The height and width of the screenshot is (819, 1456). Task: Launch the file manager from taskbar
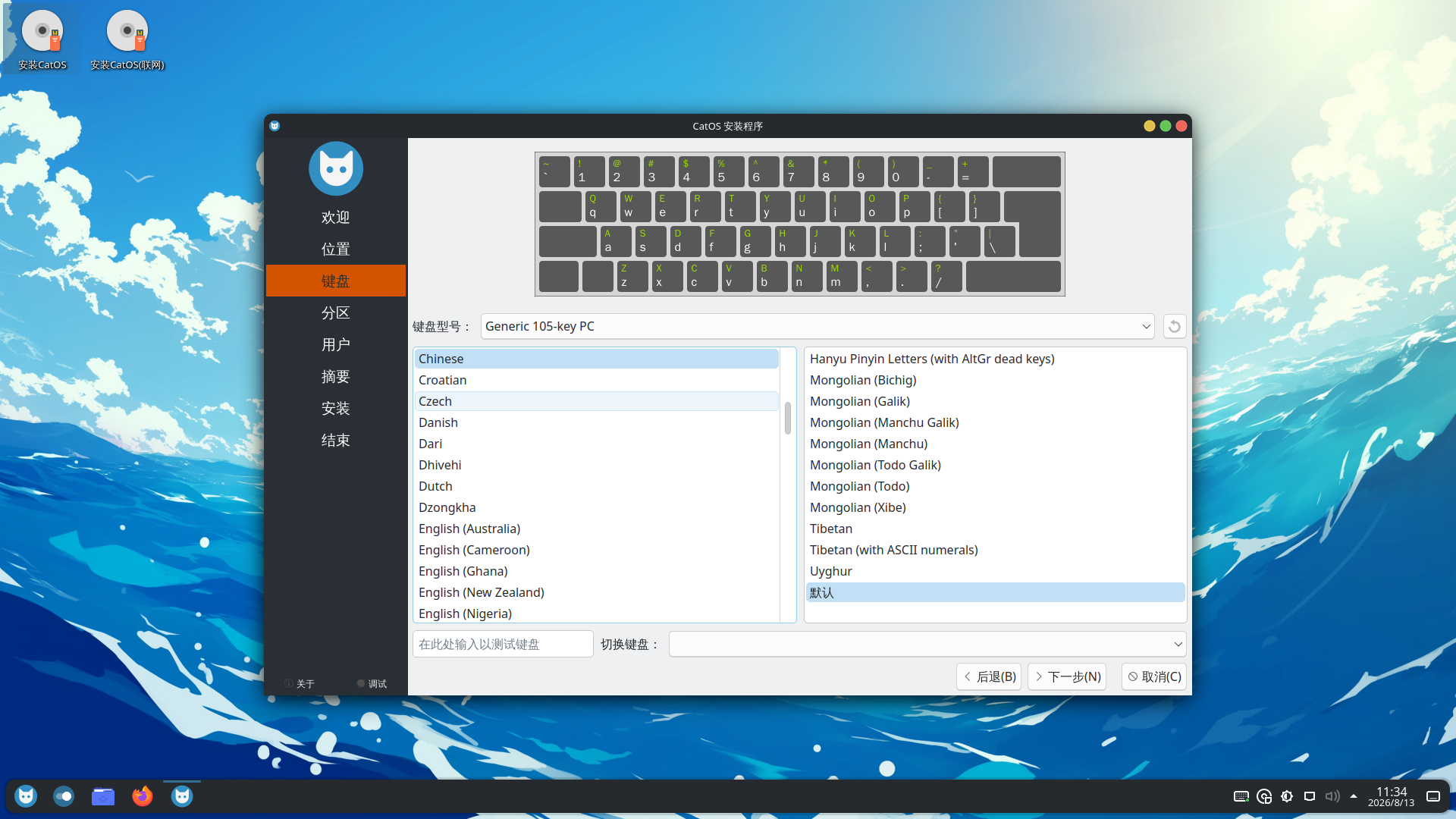[x=103, y=796]
